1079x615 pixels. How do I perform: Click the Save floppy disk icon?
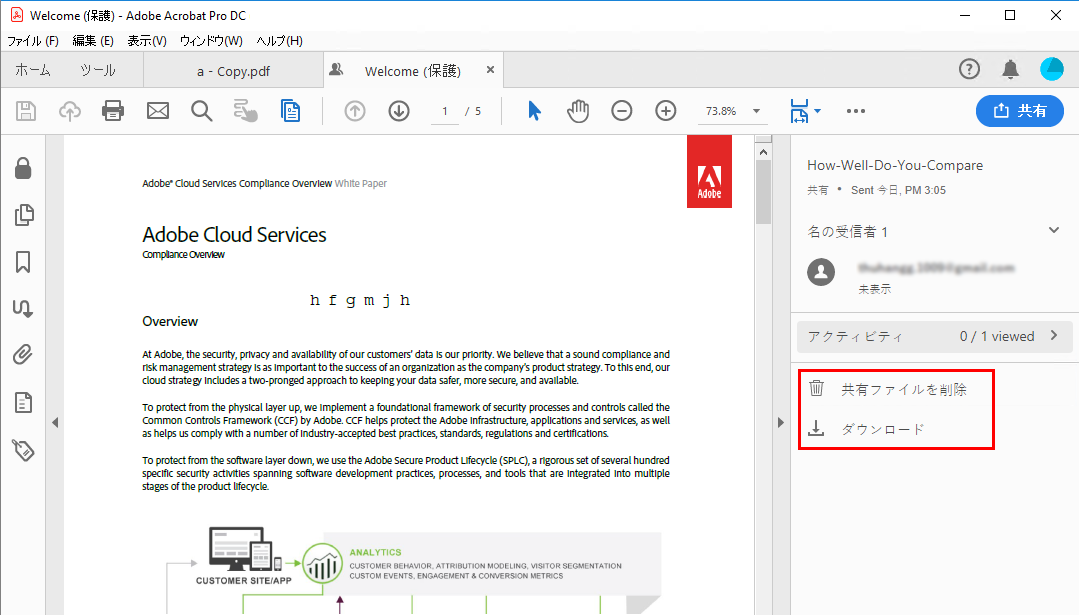[x=26, y=111]
